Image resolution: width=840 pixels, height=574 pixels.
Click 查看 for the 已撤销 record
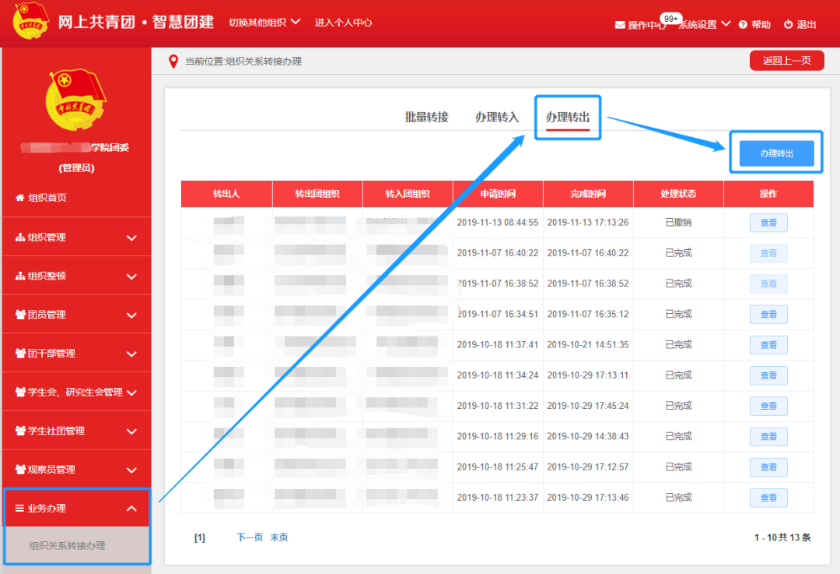768,223
